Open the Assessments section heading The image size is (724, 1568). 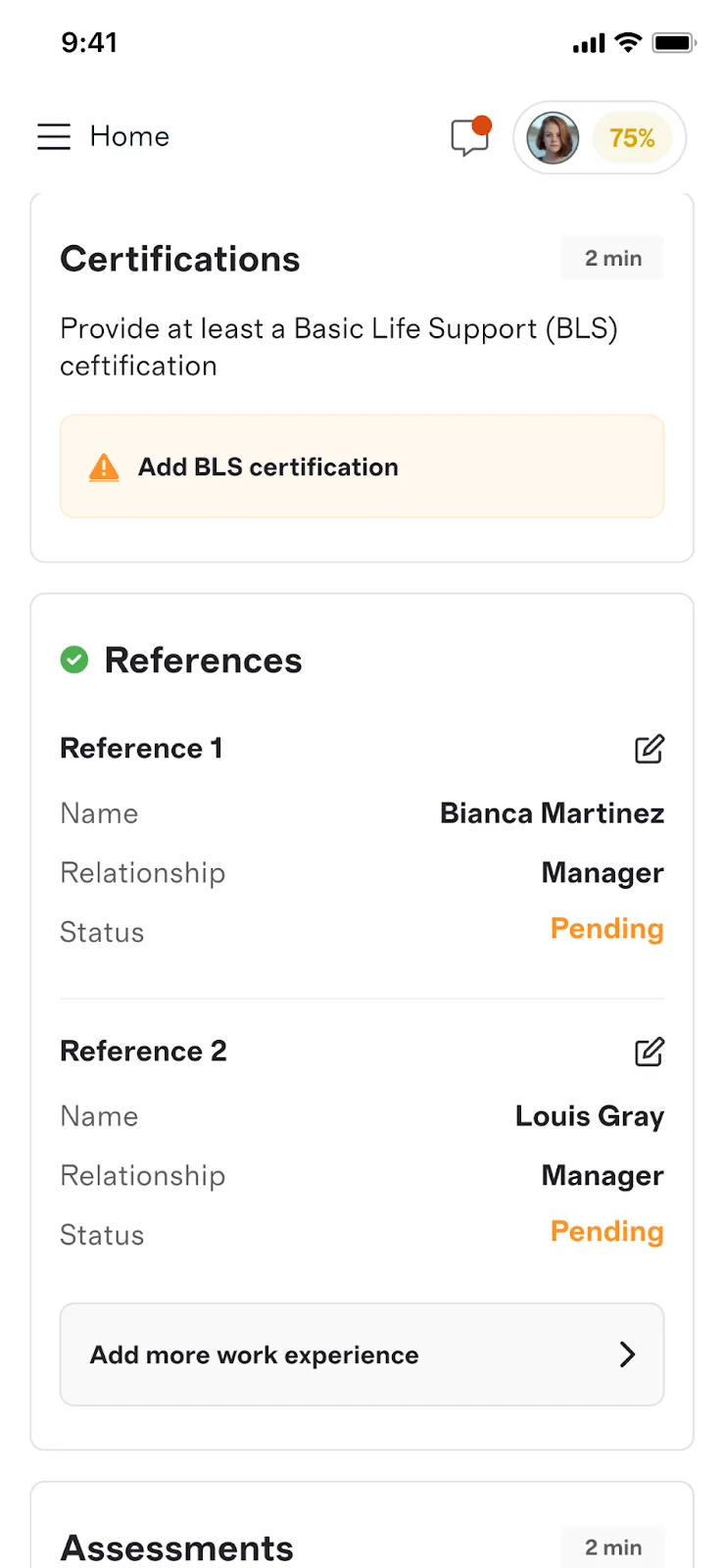177,1548
